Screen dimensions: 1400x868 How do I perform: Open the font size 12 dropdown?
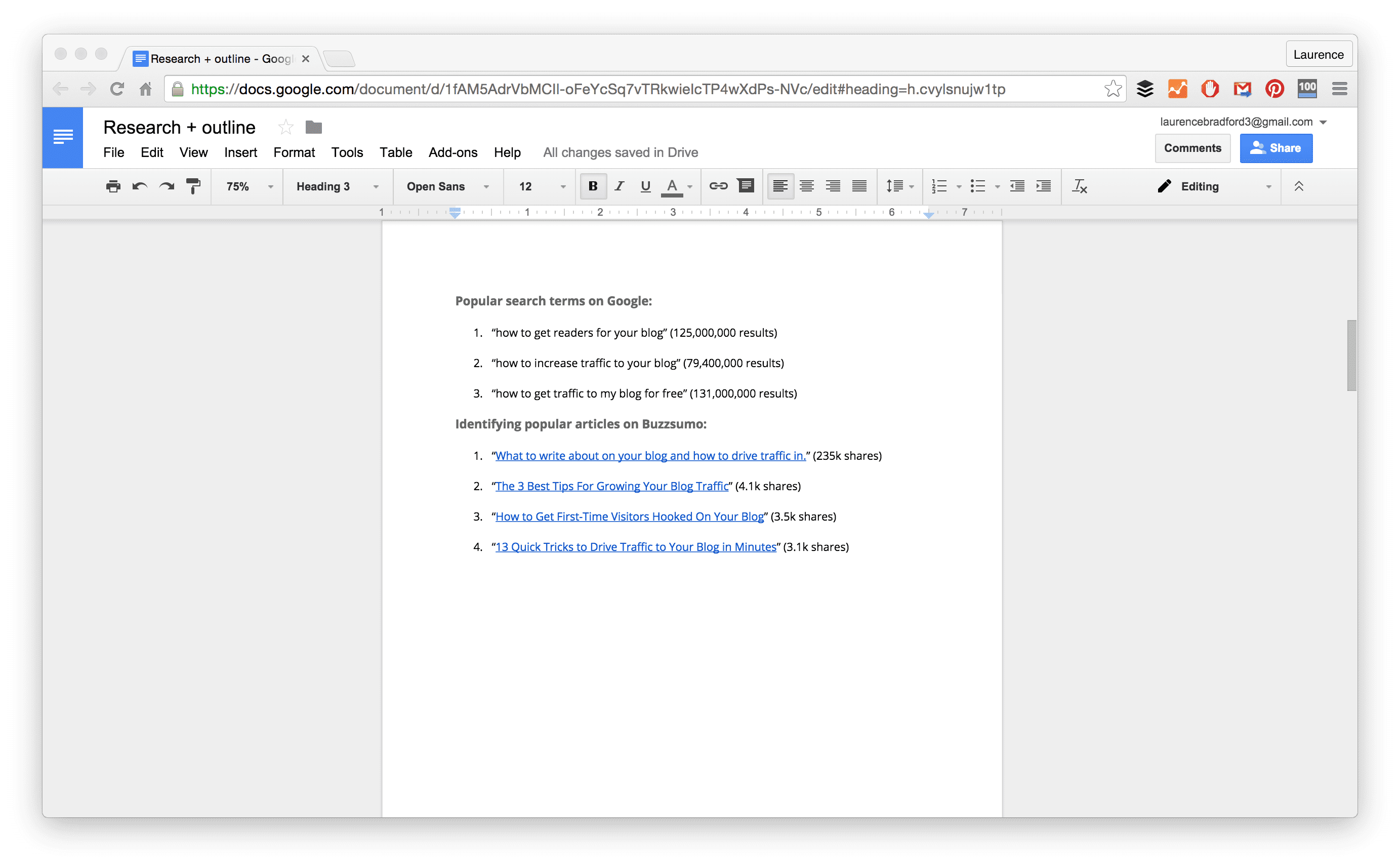coord(542,186)
